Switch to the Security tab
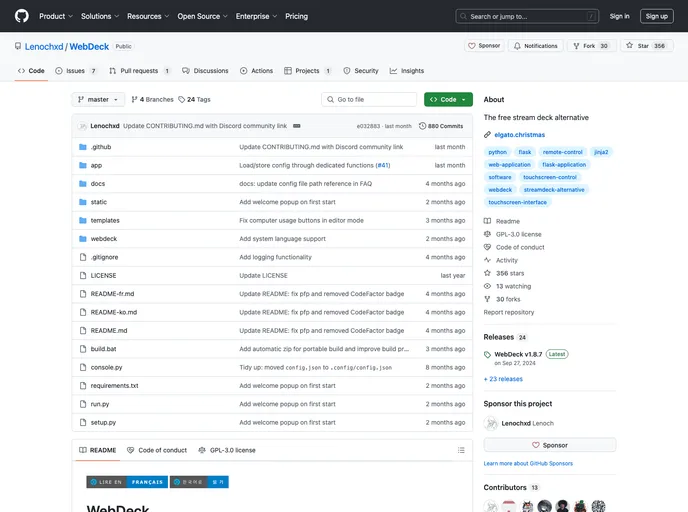688x512 pixels. tap(361, 71)
